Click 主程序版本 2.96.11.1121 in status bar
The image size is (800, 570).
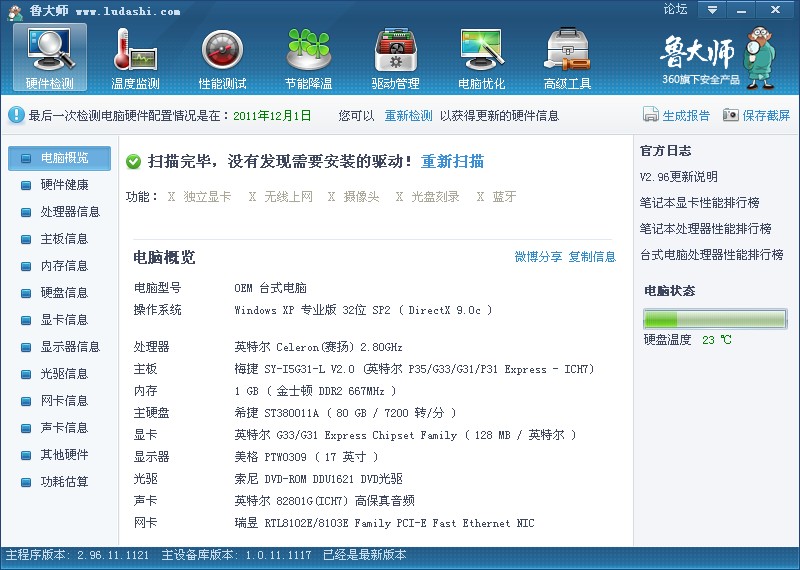click(x=77, y=555)
